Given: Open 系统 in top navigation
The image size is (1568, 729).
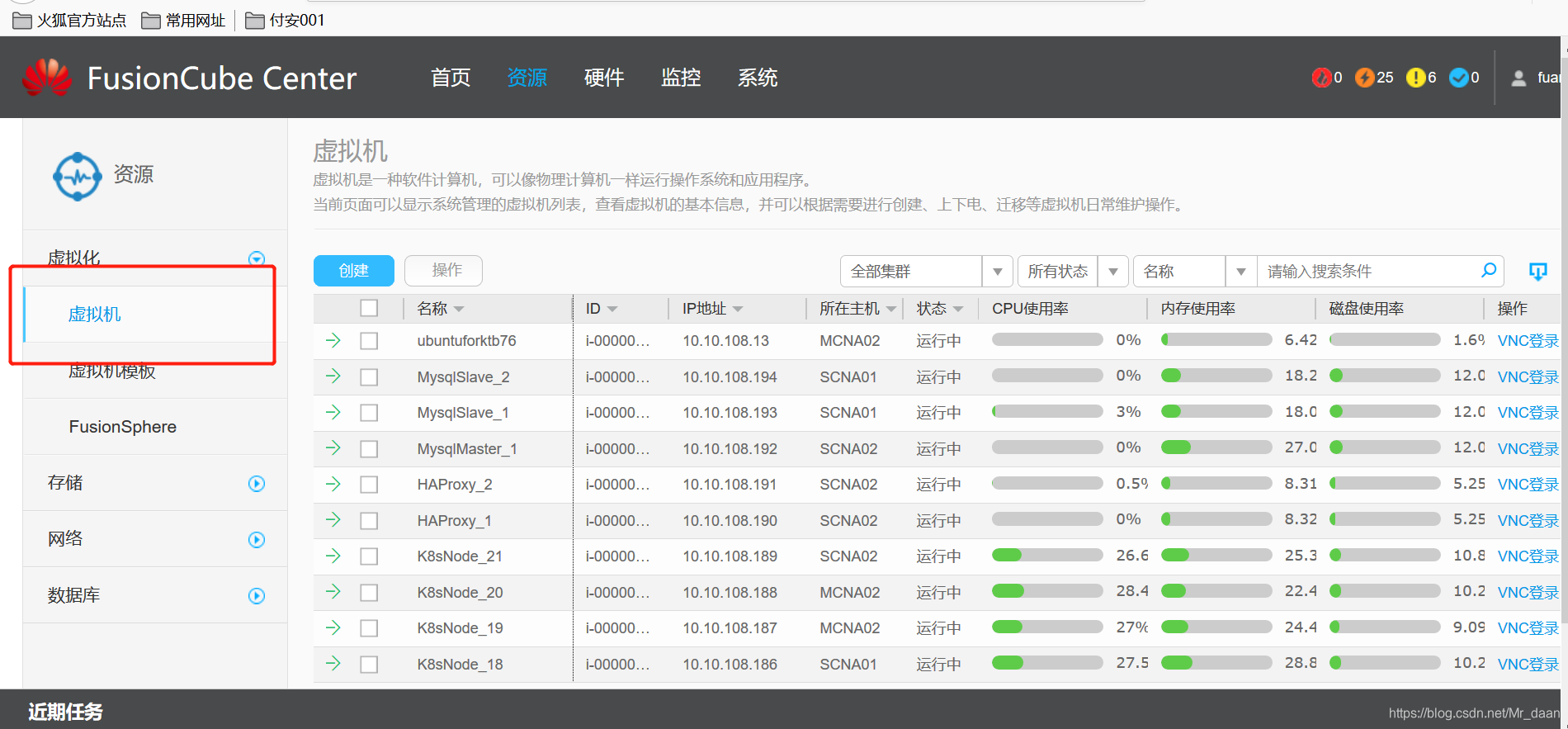Looking at the screenshot, I should coord(758,78).
